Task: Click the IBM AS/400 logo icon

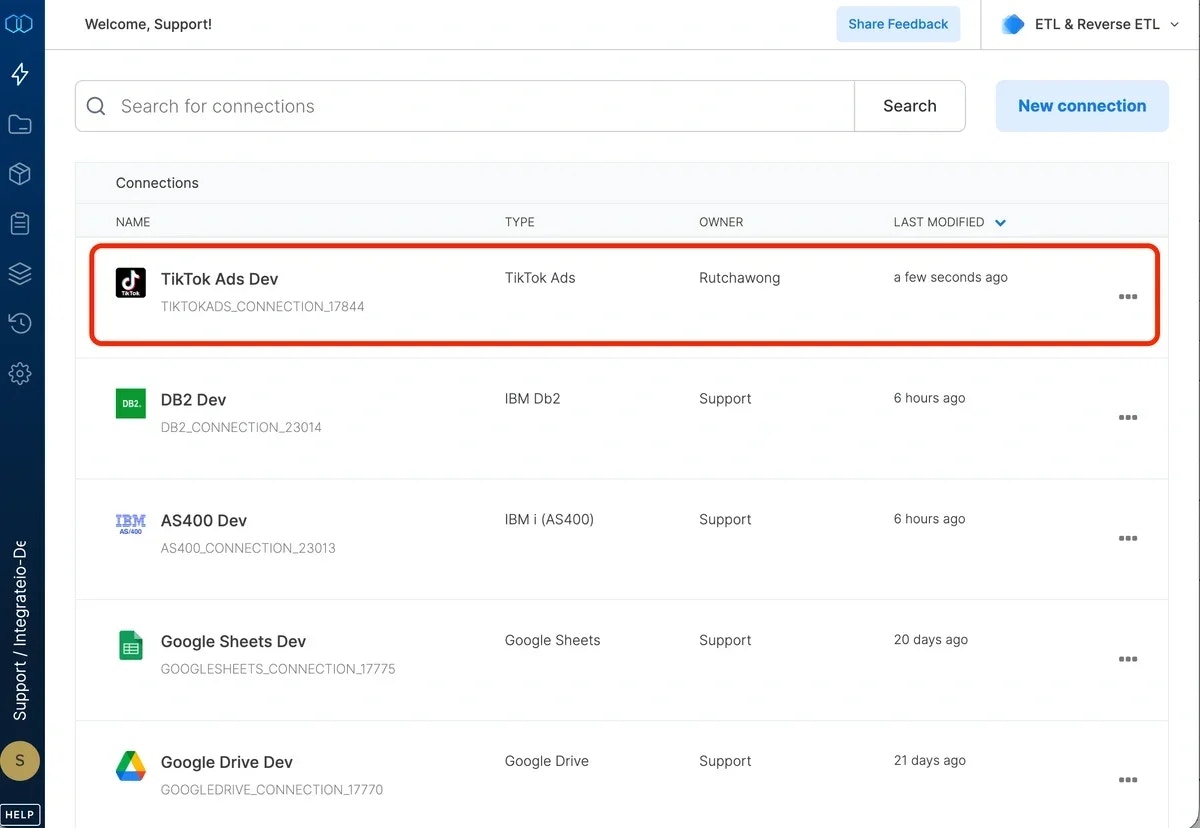Action: pos(131,524)
